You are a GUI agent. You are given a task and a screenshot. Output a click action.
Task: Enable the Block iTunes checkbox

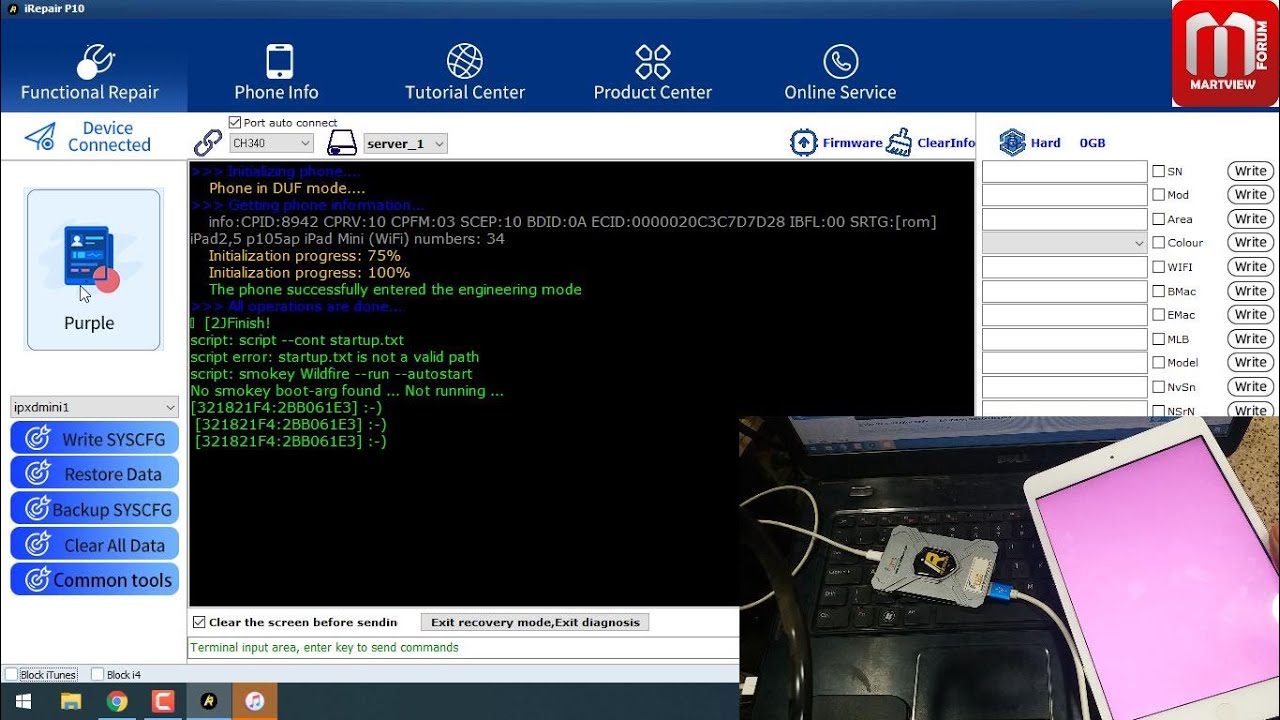pos(11,675)
